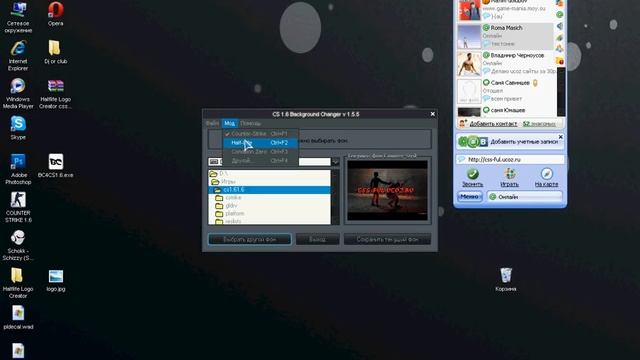Open the network neighborhood desktop icon

(x=18, y=17)
